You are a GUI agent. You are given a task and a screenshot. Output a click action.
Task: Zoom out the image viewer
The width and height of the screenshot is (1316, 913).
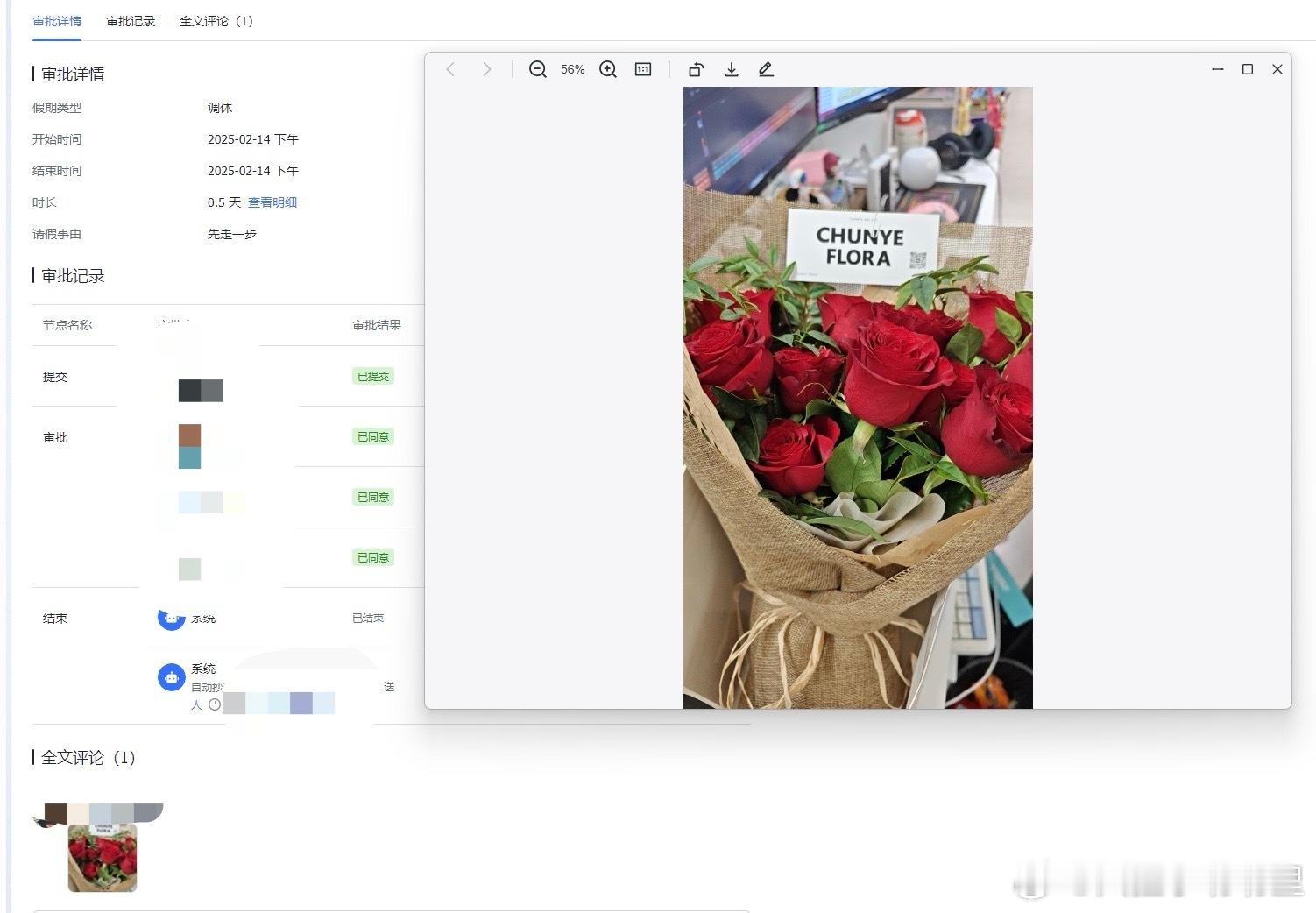click(x=538, y=69)
